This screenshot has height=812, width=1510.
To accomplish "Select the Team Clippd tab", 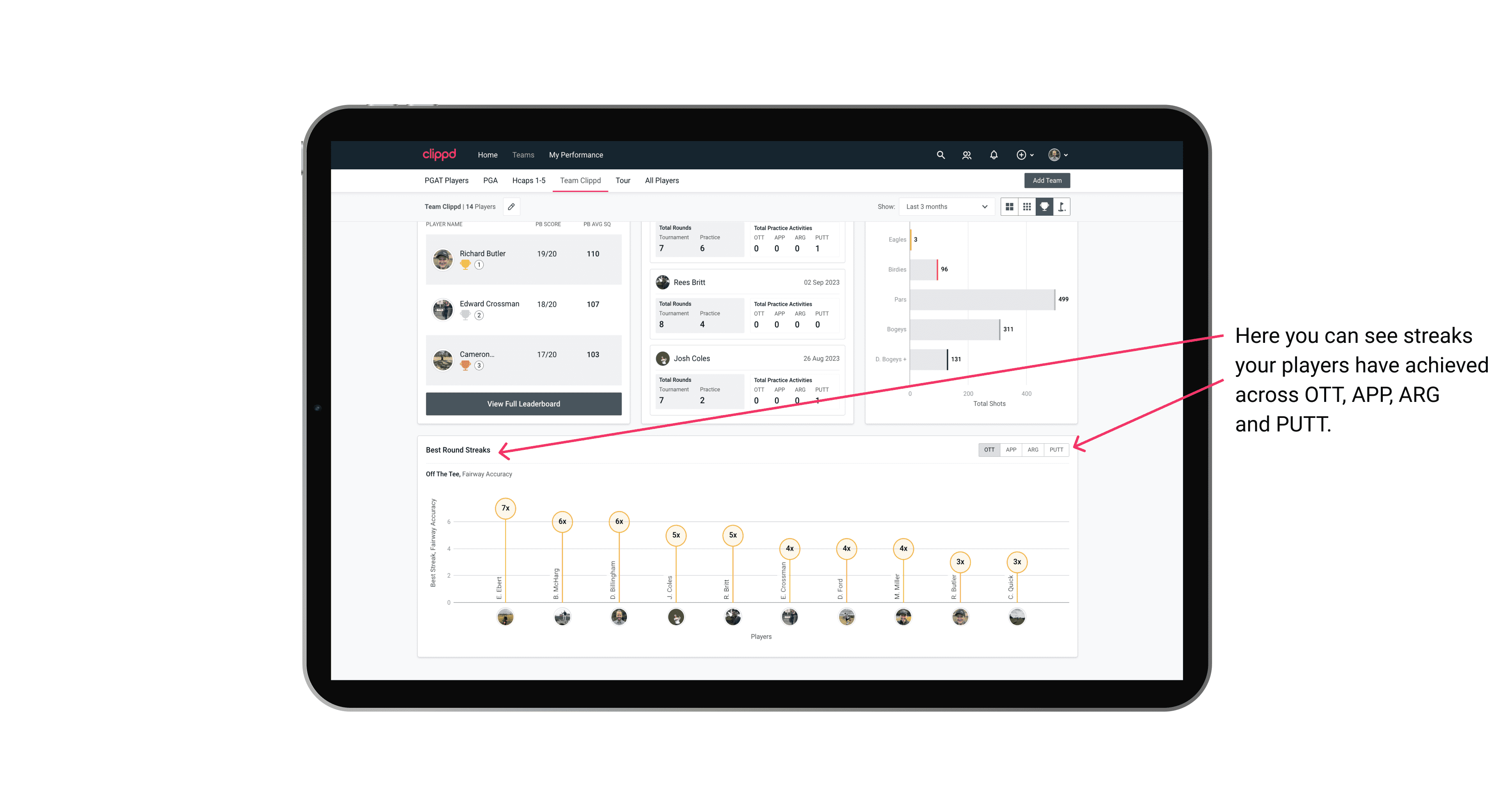I will tap(581, 180).
